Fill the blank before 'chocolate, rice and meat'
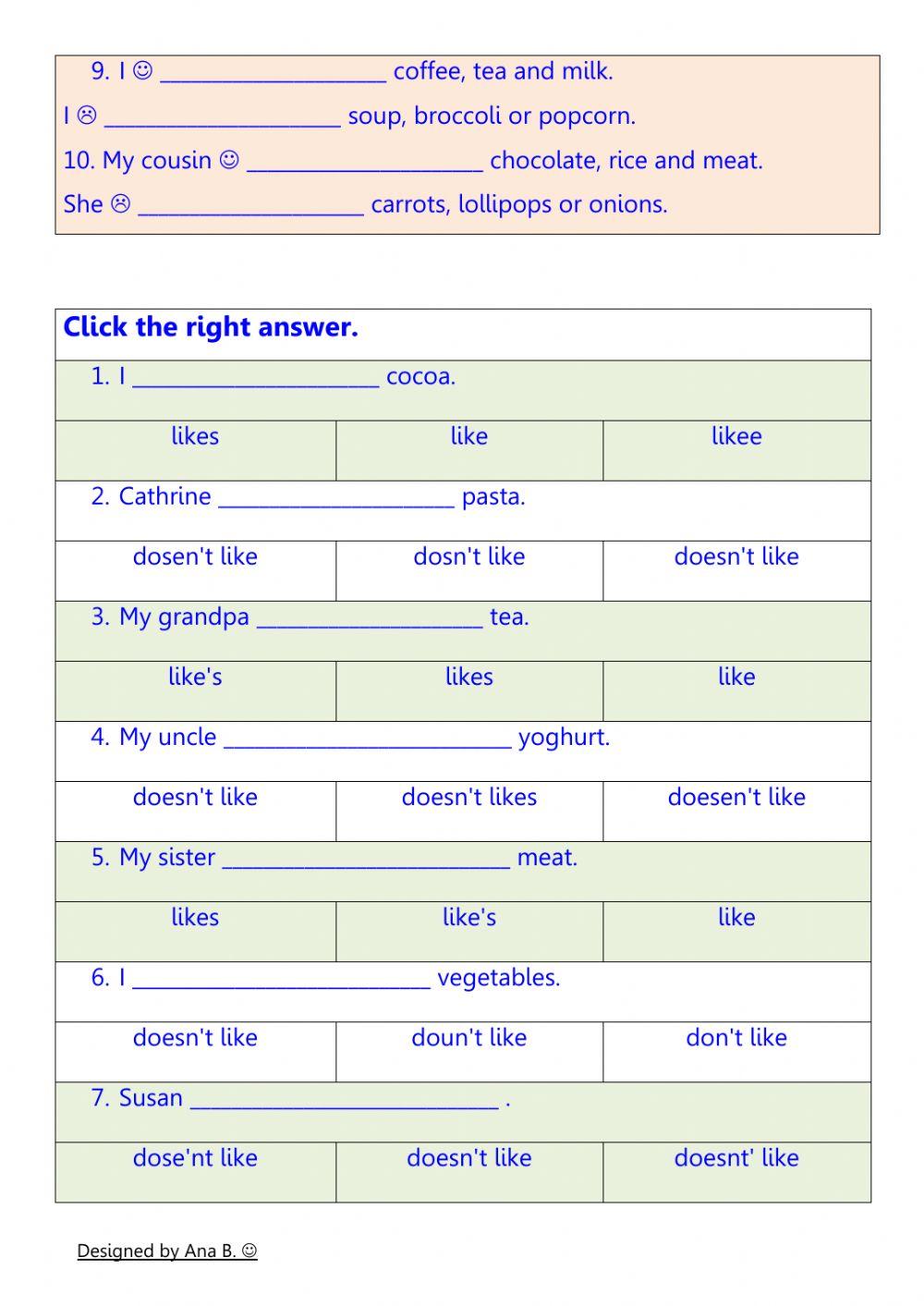 click(365, 162)
